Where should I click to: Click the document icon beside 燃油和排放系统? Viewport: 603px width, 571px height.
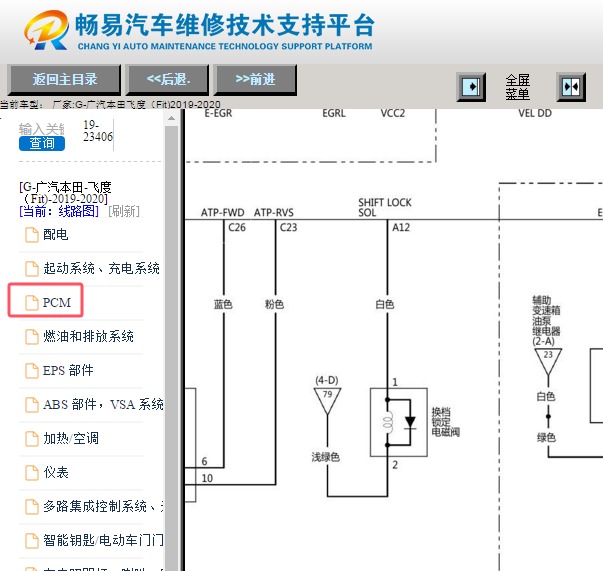point(32,337)
